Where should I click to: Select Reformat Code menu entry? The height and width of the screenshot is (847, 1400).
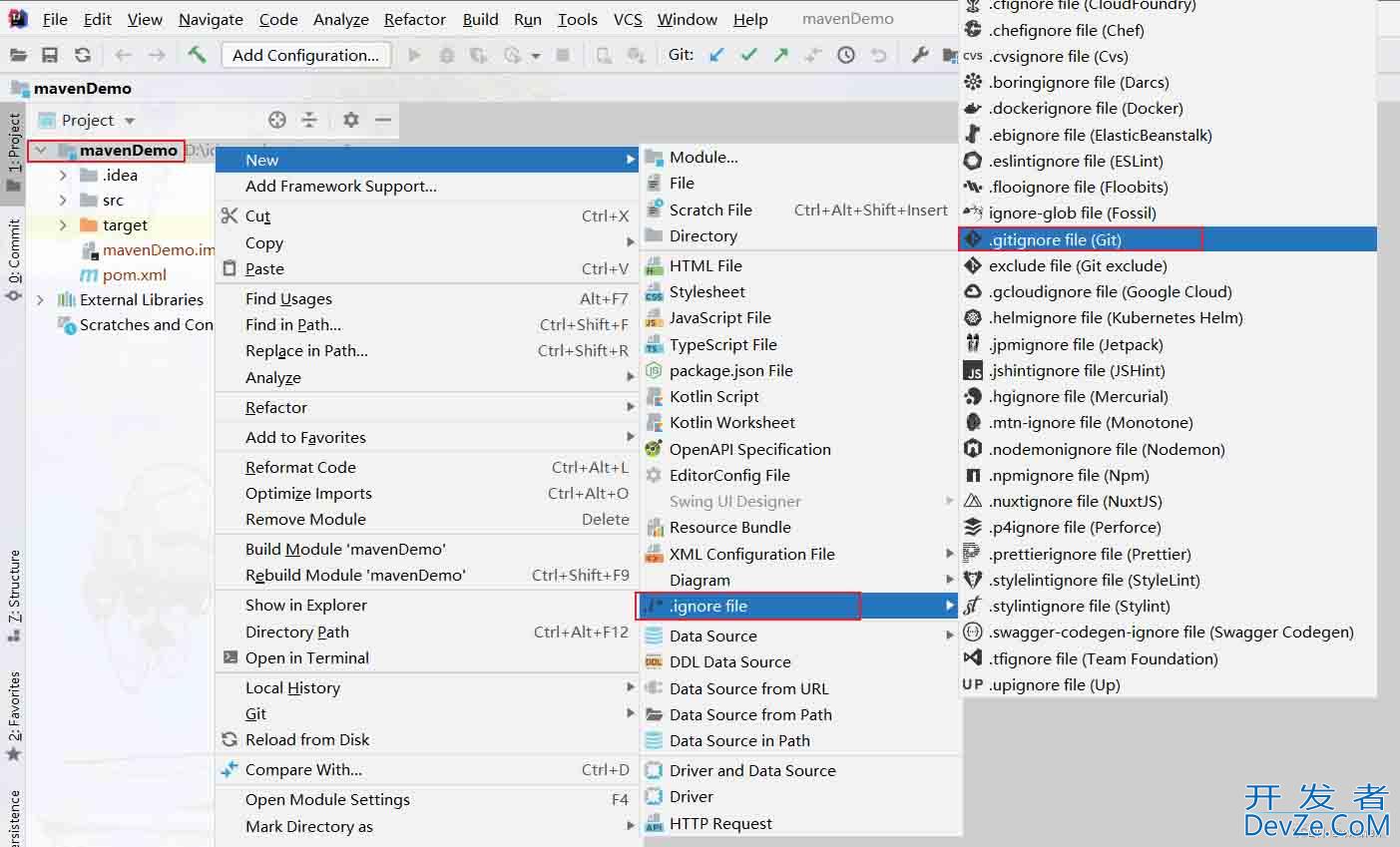(x=427, y=467)
